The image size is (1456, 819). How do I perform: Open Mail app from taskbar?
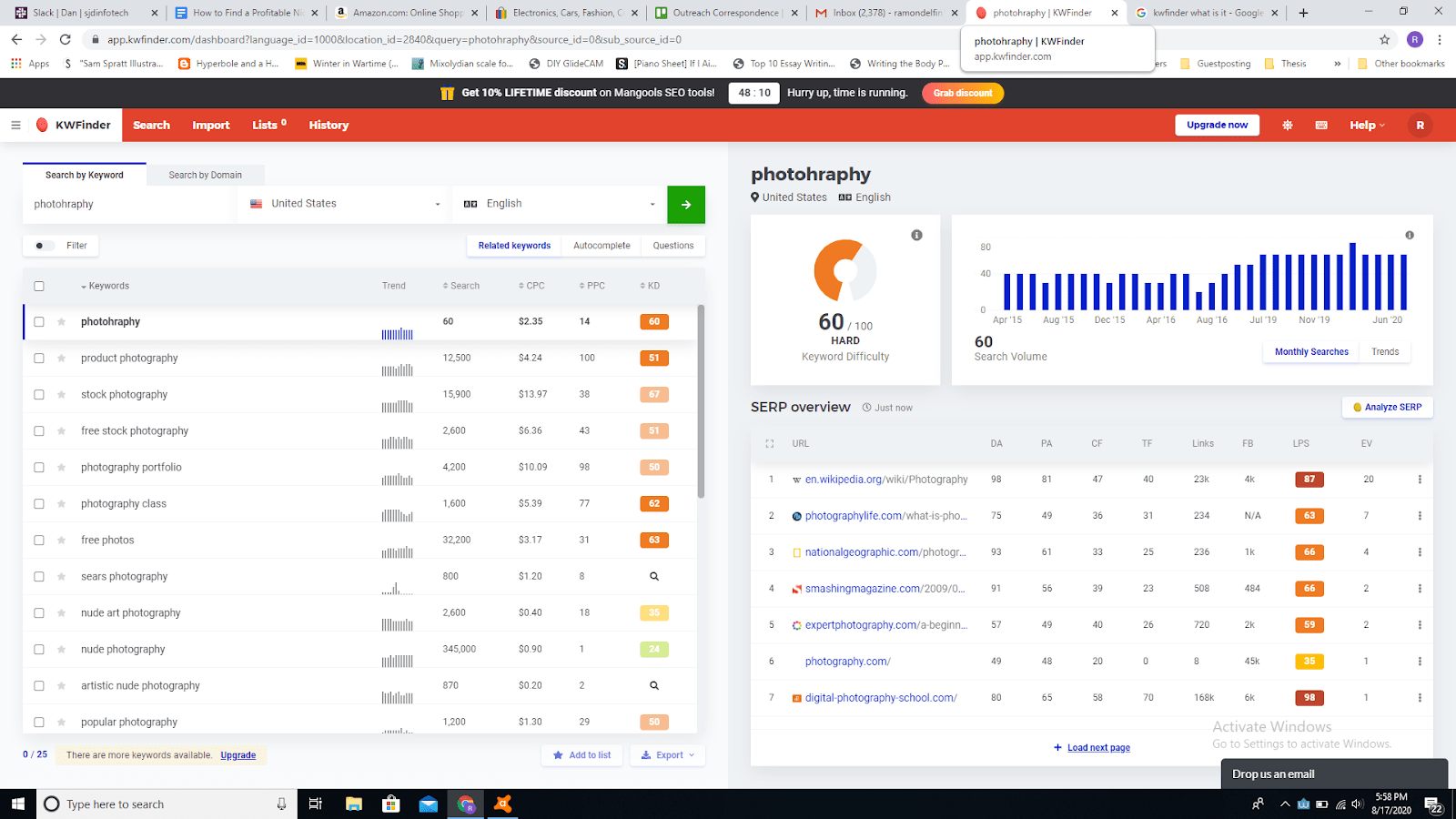tap(428, 804)
